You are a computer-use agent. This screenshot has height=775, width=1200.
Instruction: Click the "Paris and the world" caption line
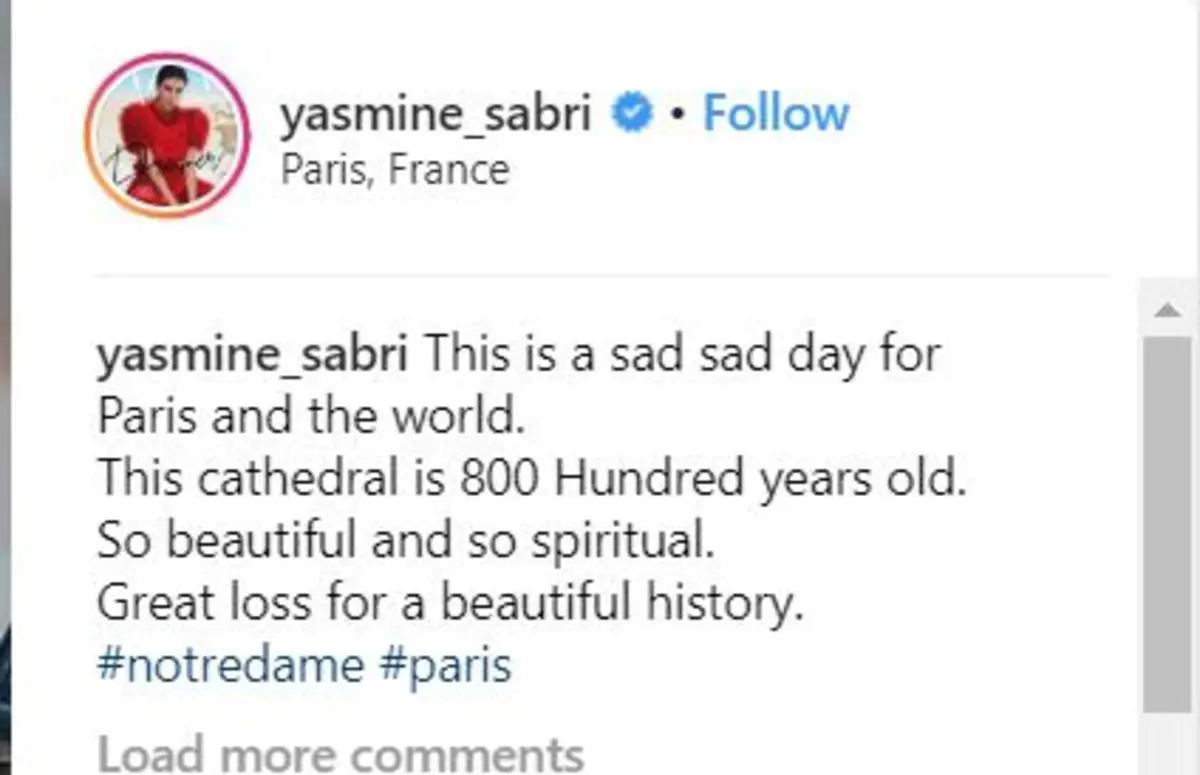tap(311, 418)
